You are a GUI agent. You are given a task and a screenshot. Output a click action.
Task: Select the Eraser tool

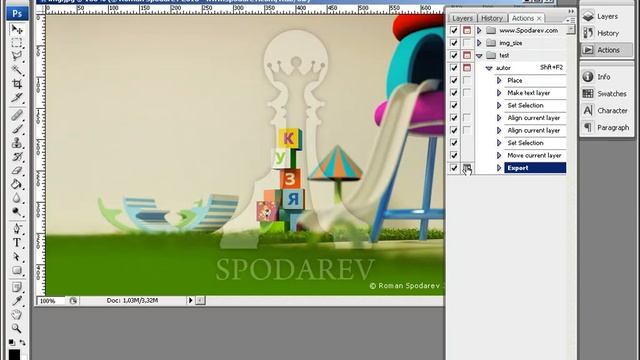[x=17, y=171]
